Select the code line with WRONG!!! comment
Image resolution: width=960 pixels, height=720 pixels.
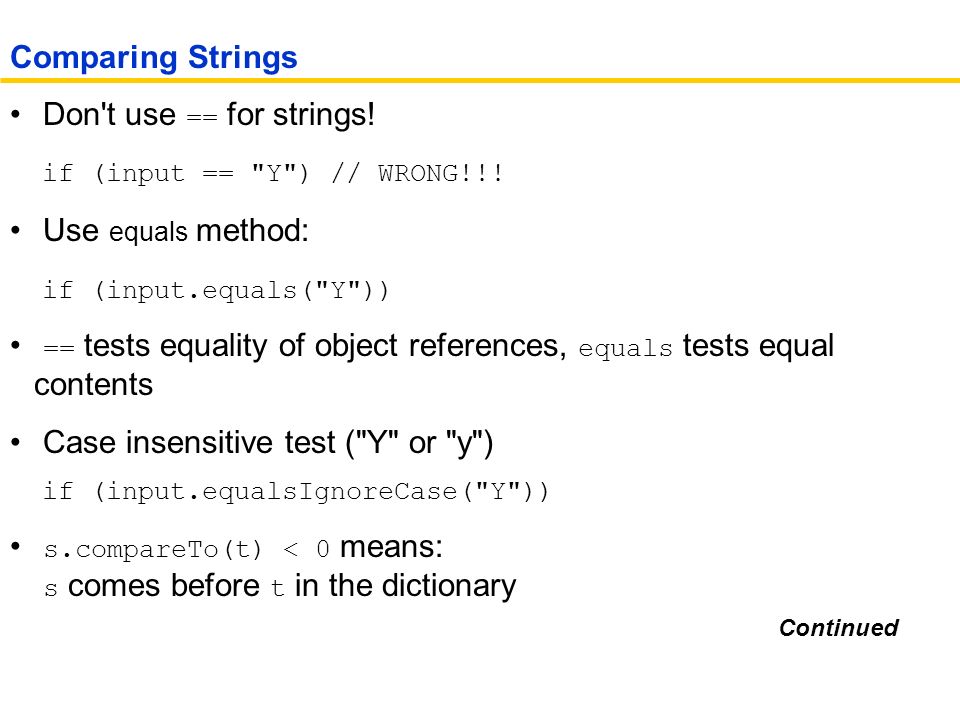pos(273,173)
